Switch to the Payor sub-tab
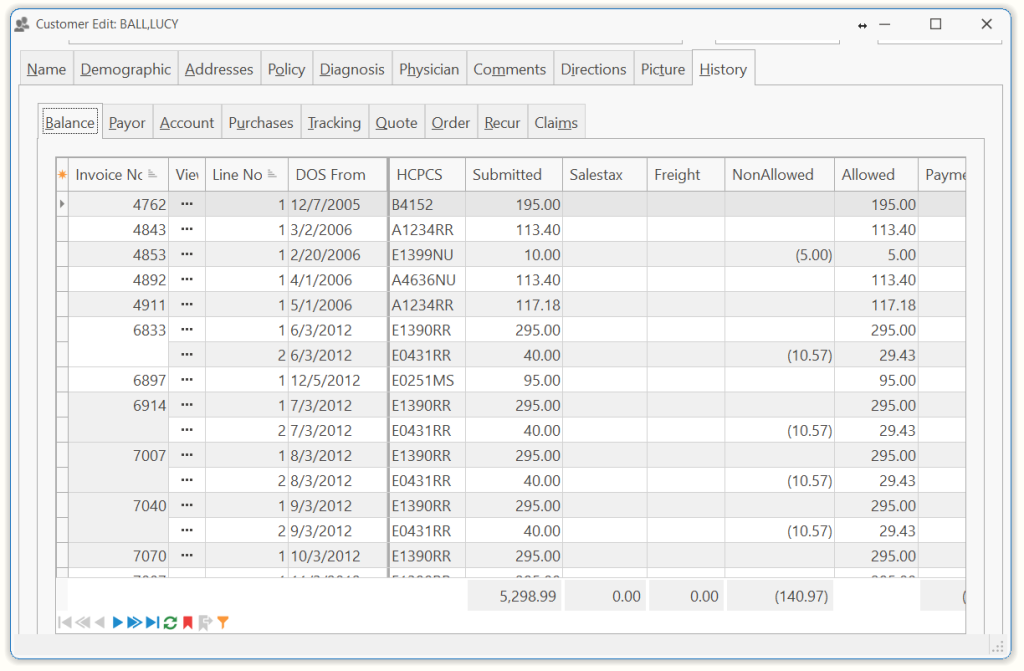 click(127, 123)
